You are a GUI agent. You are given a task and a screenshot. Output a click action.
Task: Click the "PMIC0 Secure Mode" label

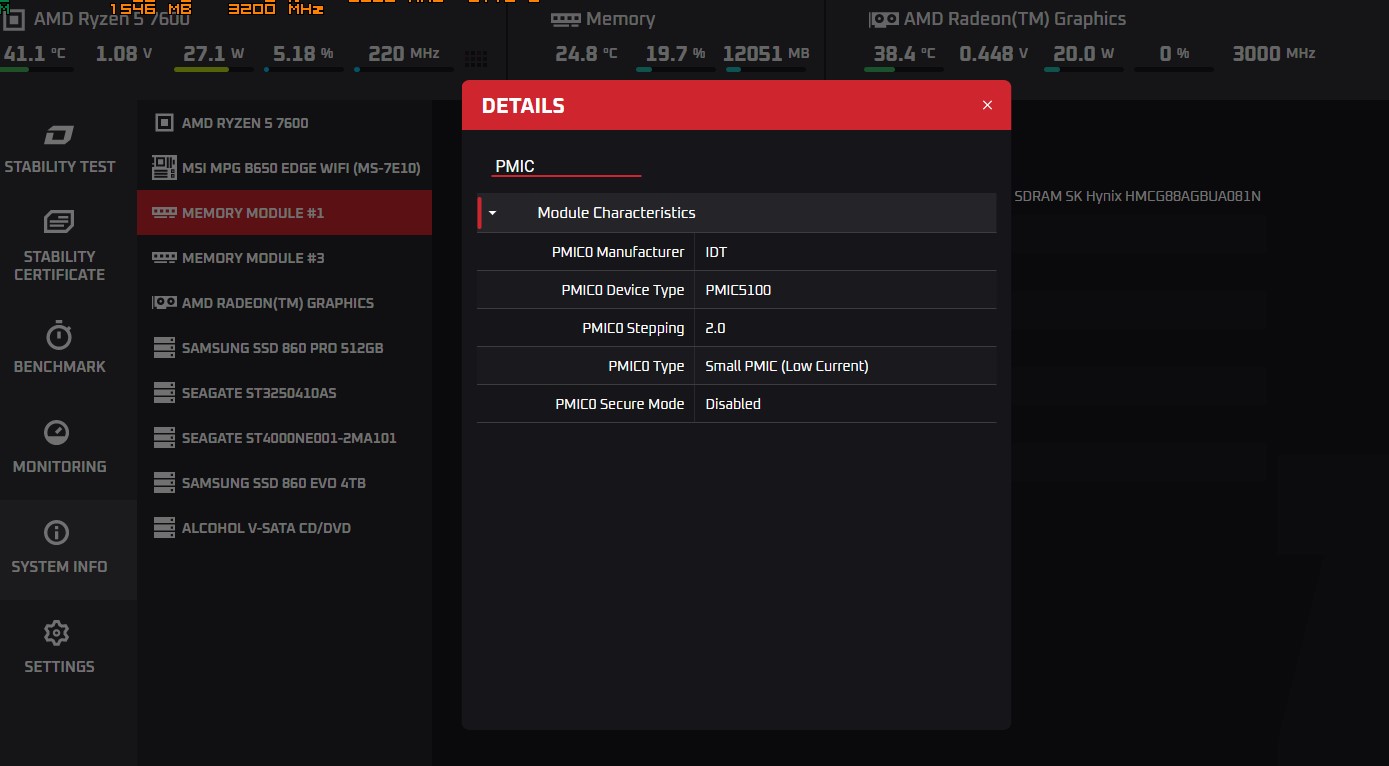(x=620, y=404)
